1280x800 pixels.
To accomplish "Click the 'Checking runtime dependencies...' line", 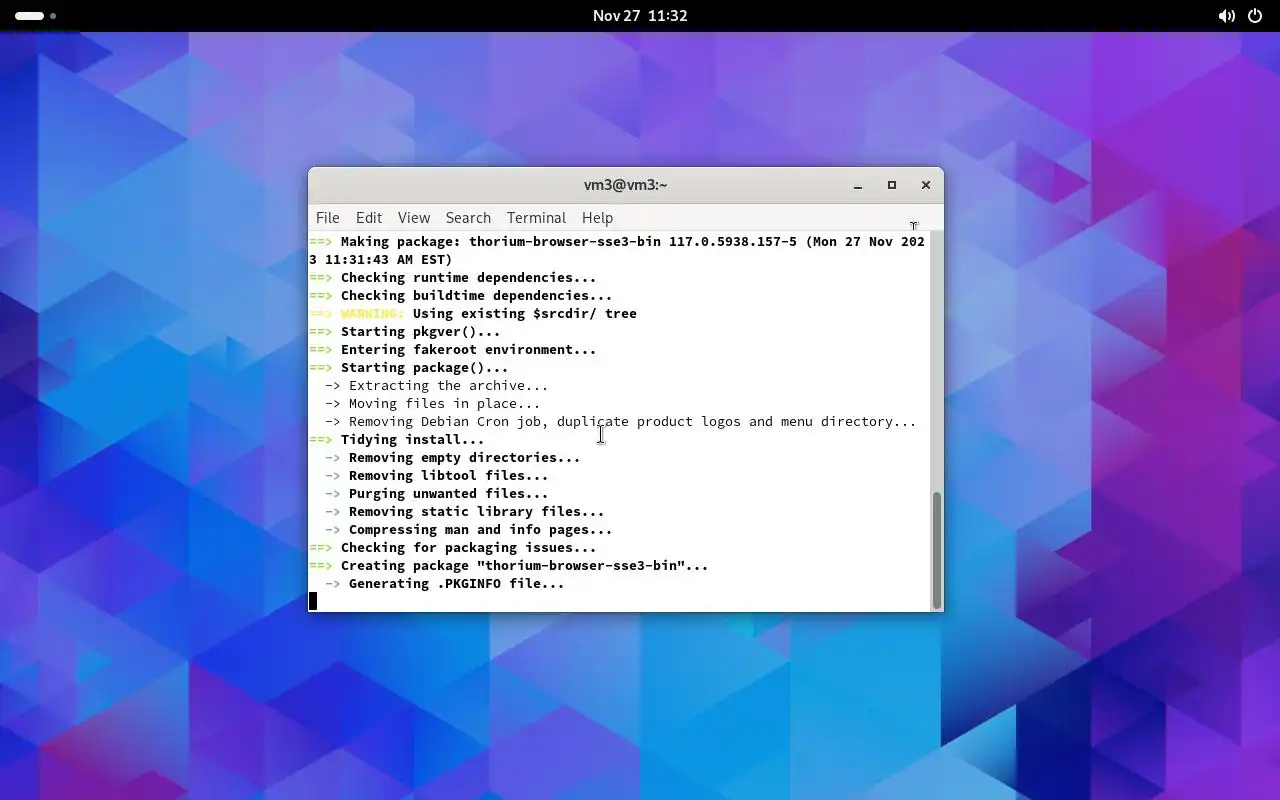I will (x=453, y=277).
